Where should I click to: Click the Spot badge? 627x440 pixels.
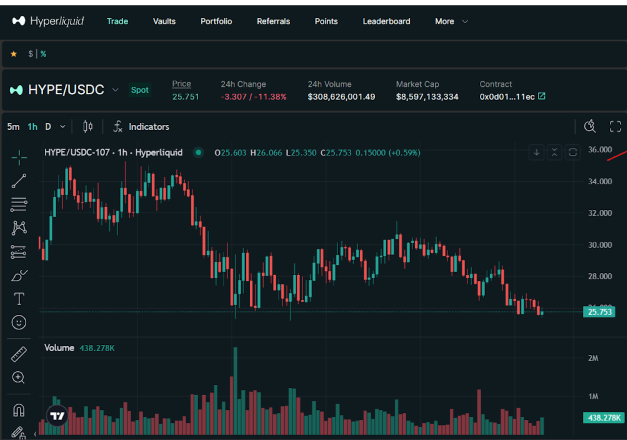point(140,90)
